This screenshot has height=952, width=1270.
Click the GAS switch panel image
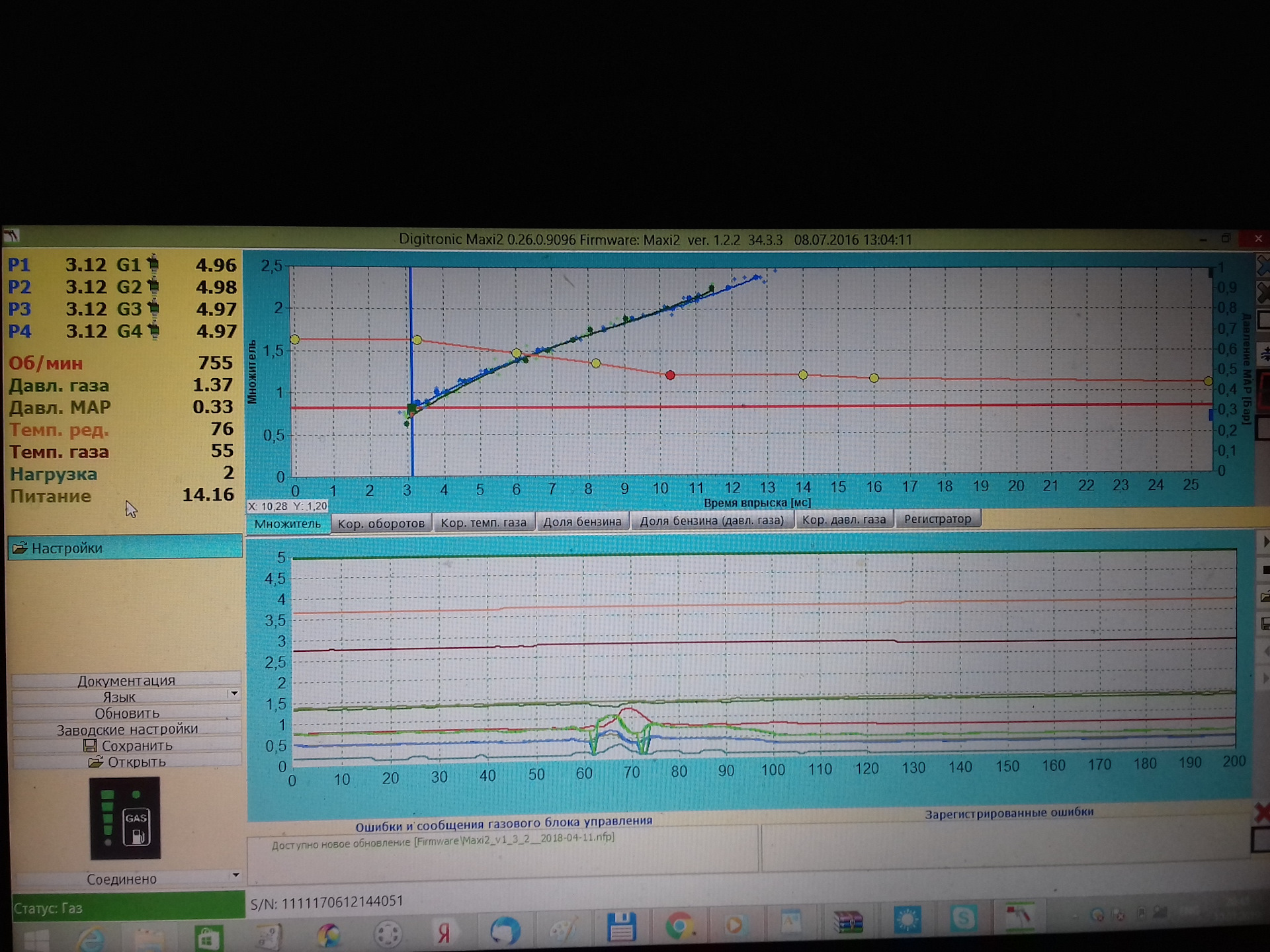click(125, 818)
